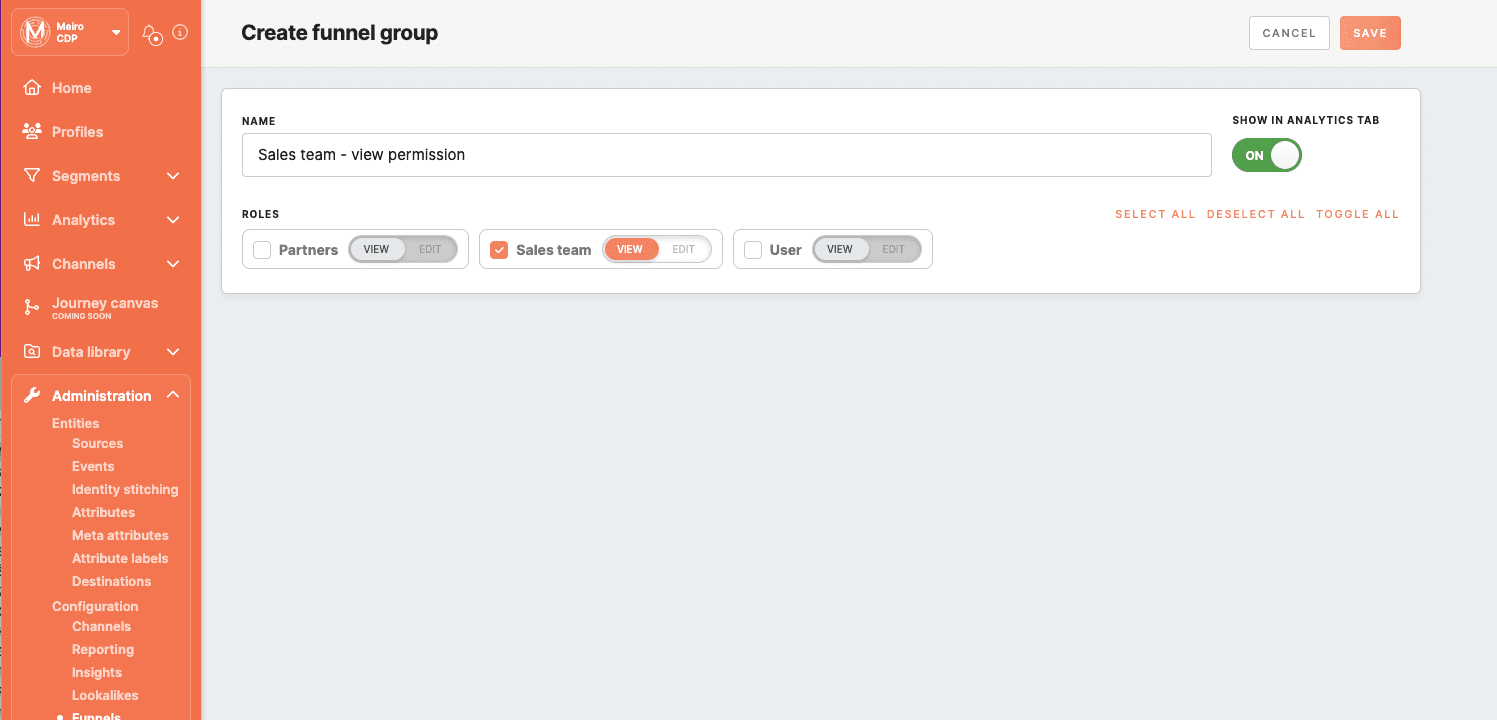Open Analytics using its chart icon
Screen dimensions: 1497x720
coord(33,219)
